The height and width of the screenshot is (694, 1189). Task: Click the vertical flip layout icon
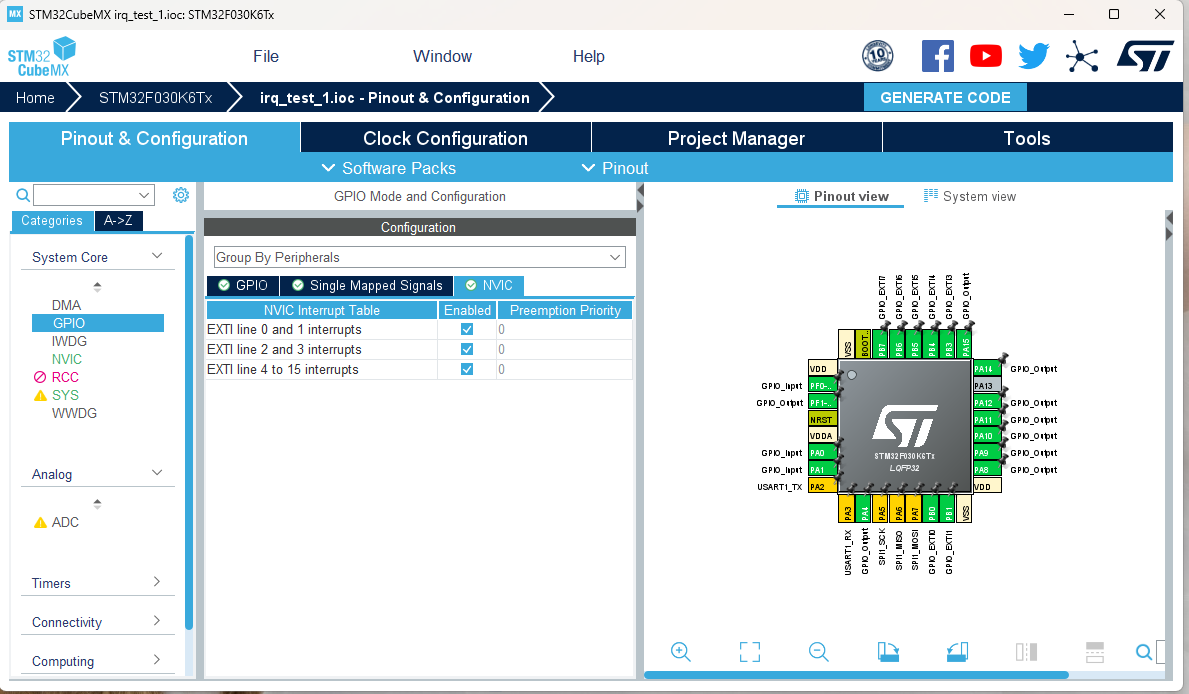coord(1026,652)
